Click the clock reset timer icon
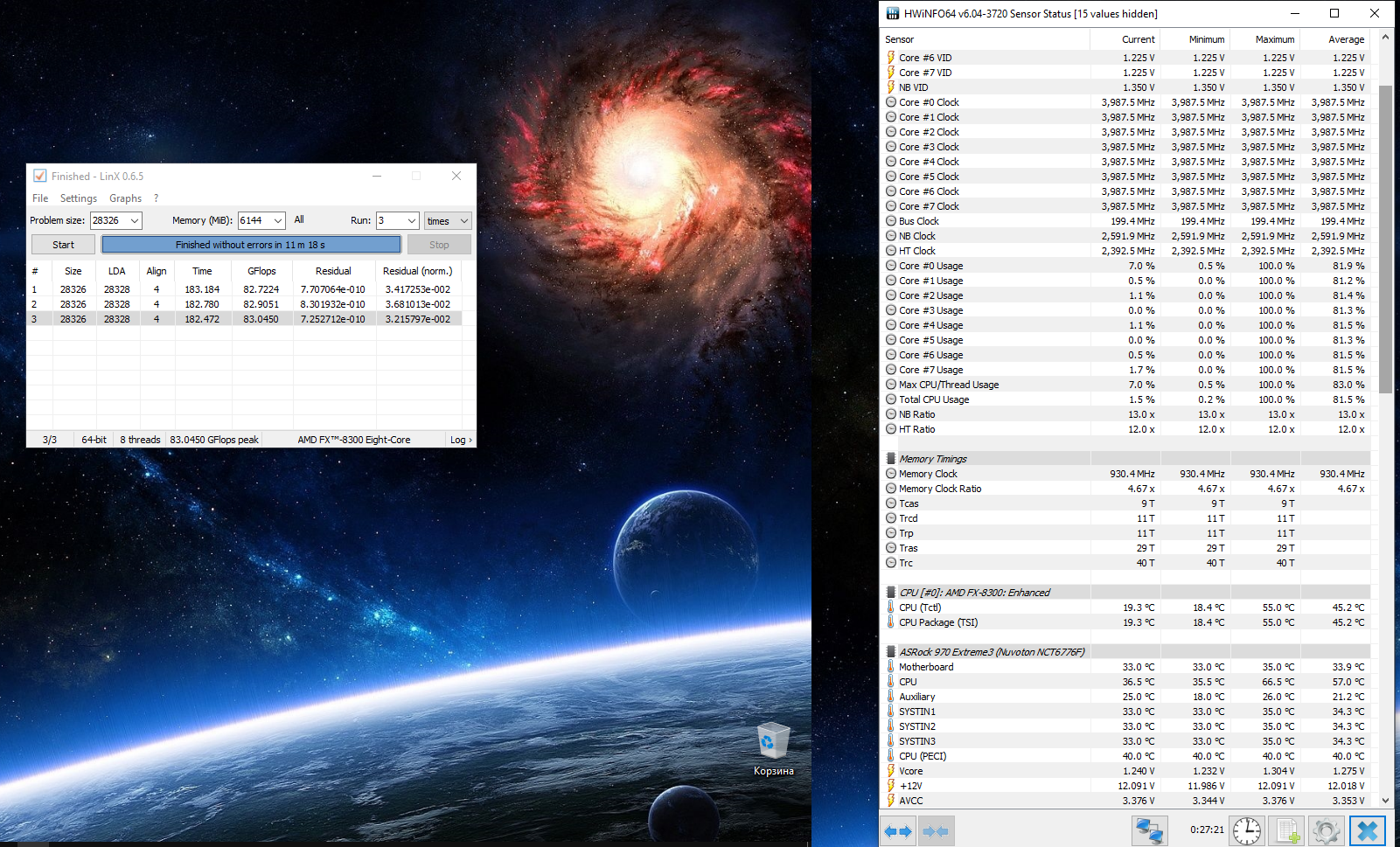 click(1247, 830)
